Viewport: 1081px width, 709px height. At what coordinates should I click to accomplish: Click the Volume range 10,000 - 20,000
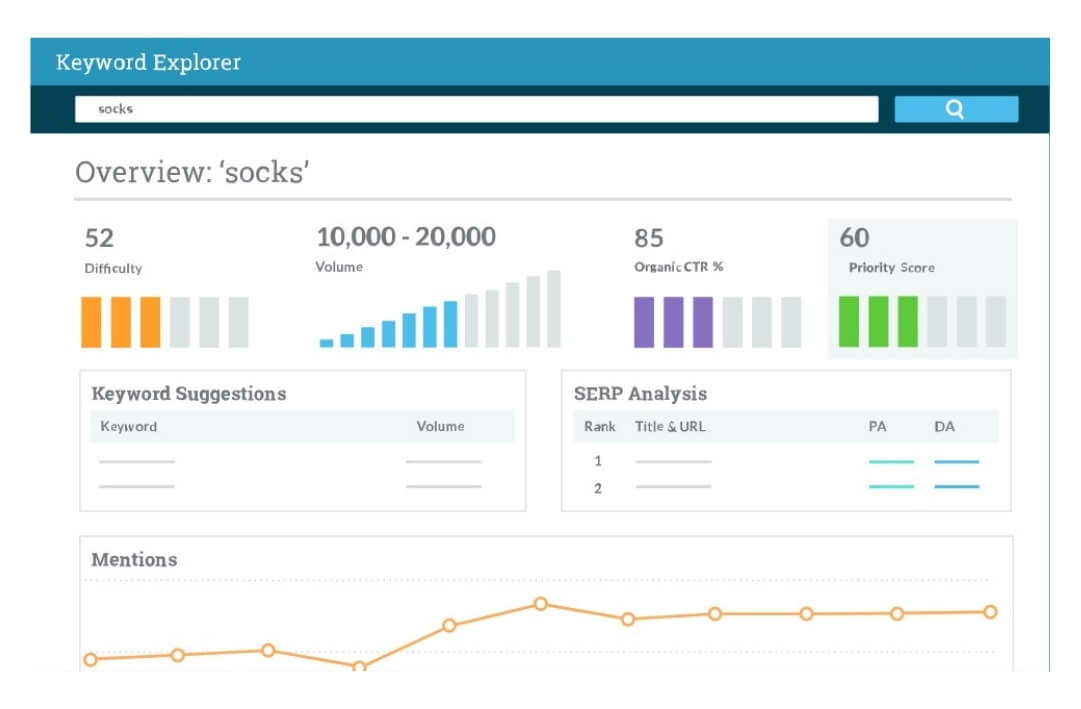(406, 237)
